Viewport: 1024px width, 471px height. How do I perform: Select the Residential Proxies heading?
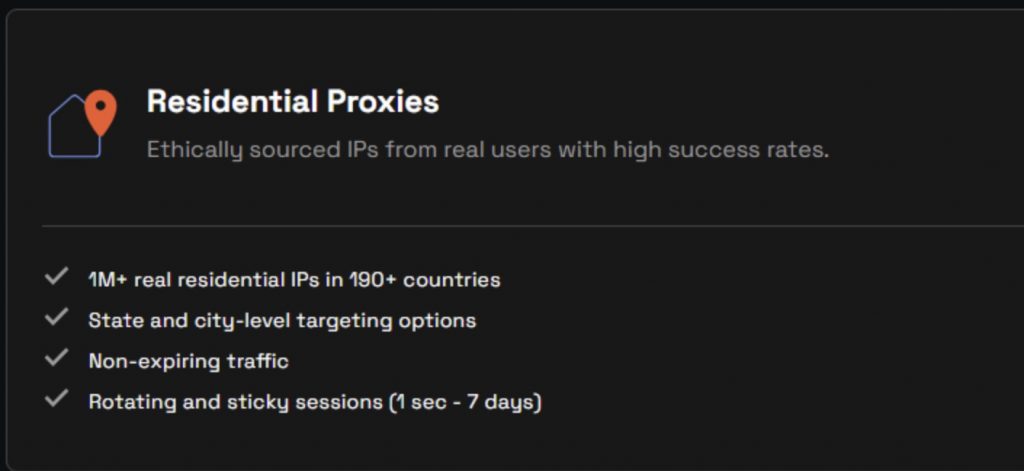[x=292, y=102]
